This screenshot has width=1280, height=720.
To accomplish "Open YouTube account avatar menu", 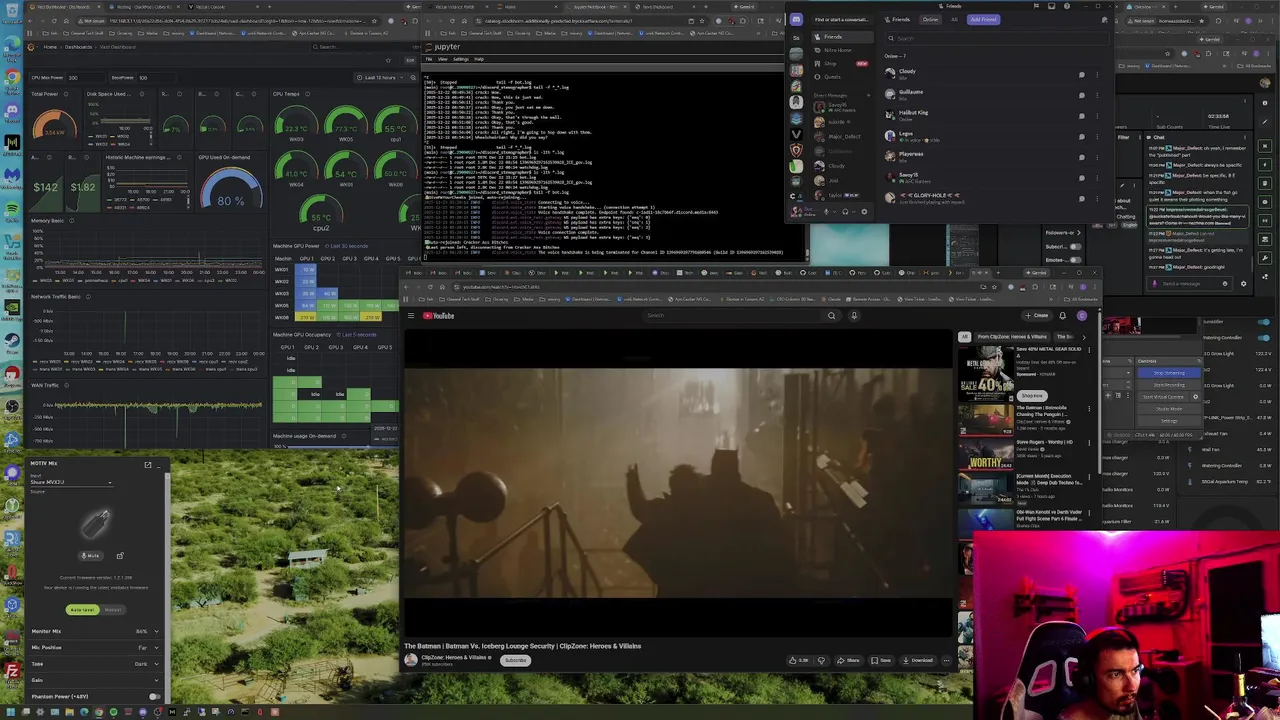I will pos(1081,315).
